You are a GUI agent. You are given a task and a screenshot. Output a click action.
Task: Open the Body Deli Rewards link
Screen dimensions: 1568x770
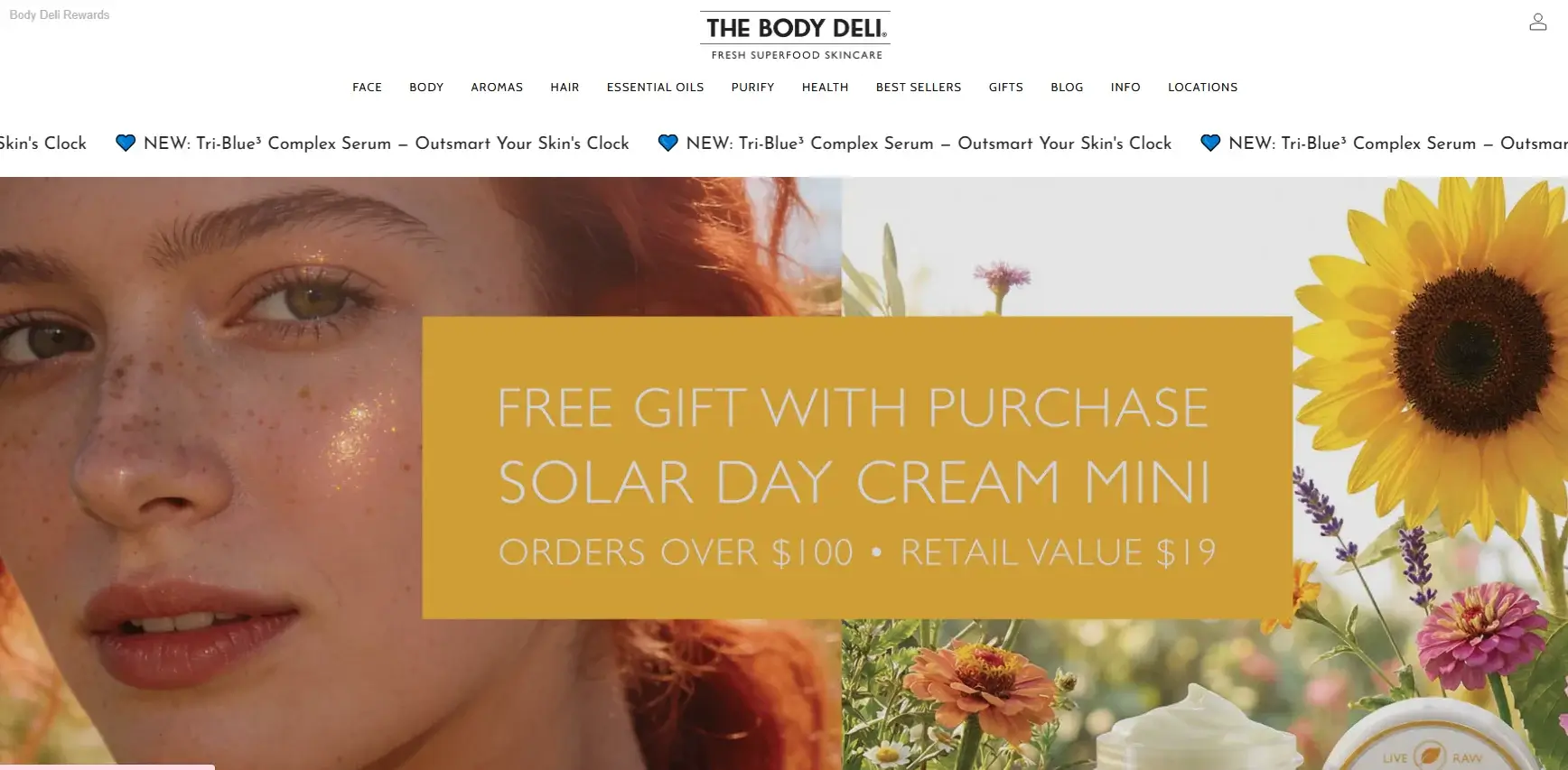point(60,15)
